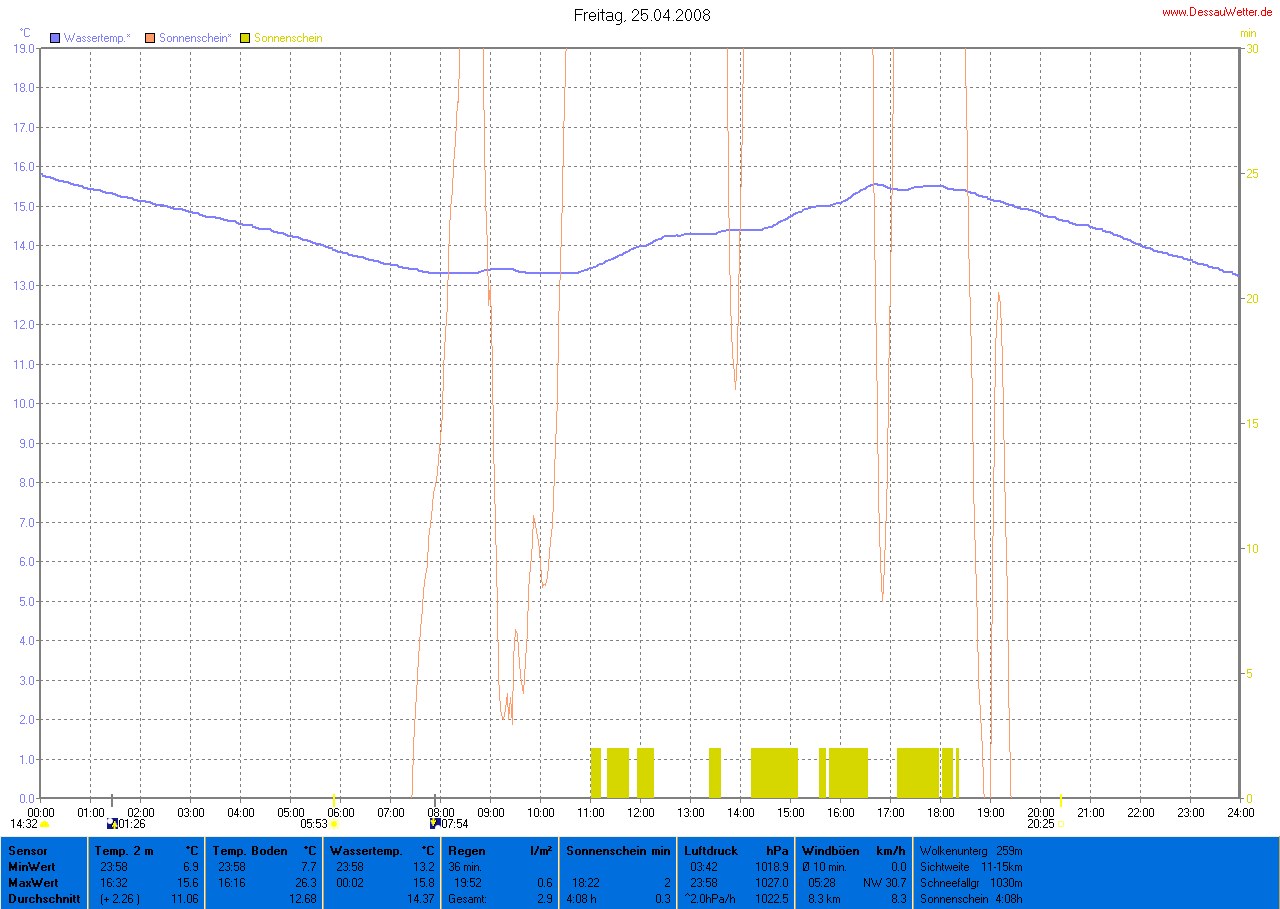This screenshot has width=1280, height=909.
Task: Click the yellow Sonnenschein legend label
Action: [288, 38]
